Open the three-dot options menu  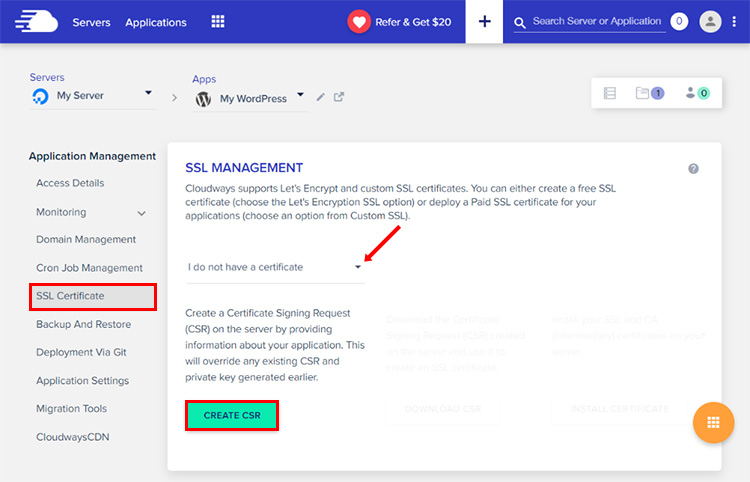(x=735, y=22)
